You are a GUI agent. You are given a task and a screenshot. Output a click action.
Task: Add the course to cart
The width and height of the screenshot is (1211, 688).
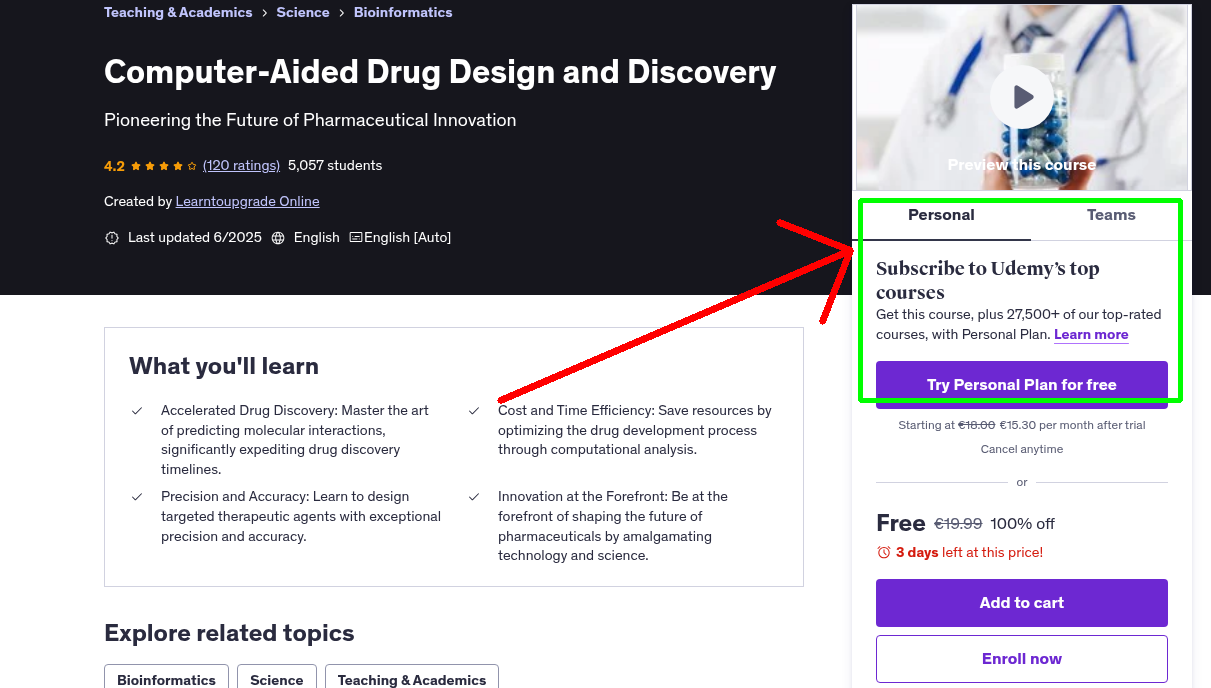coord(1021,603)
